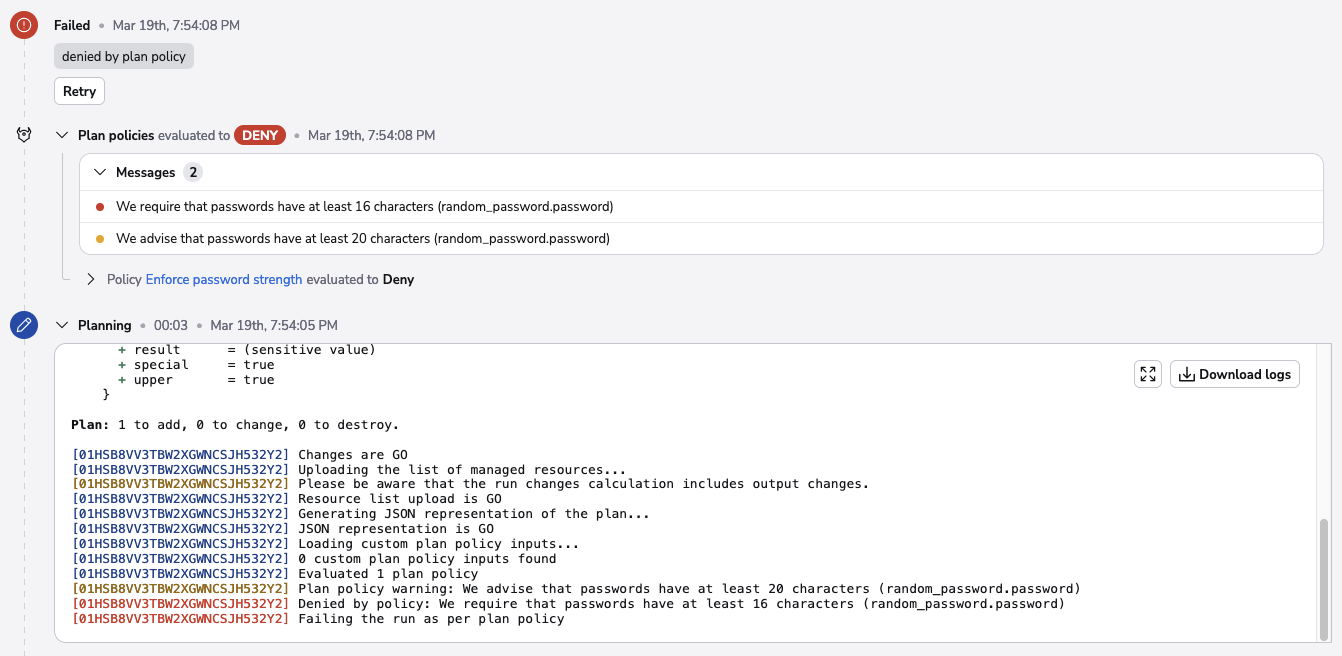1342x656 pixels.
Task: Open the Enforce password strength policy link
Action: [224, 280]
